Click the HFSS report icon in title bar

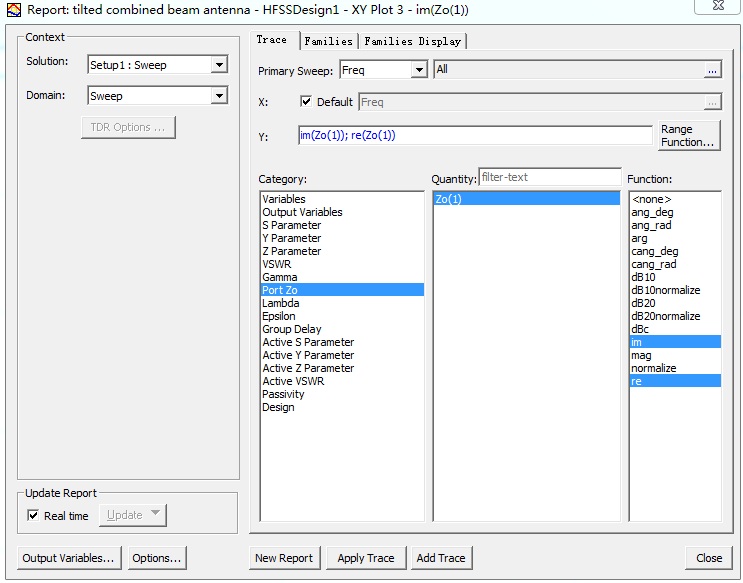[14, 9]
